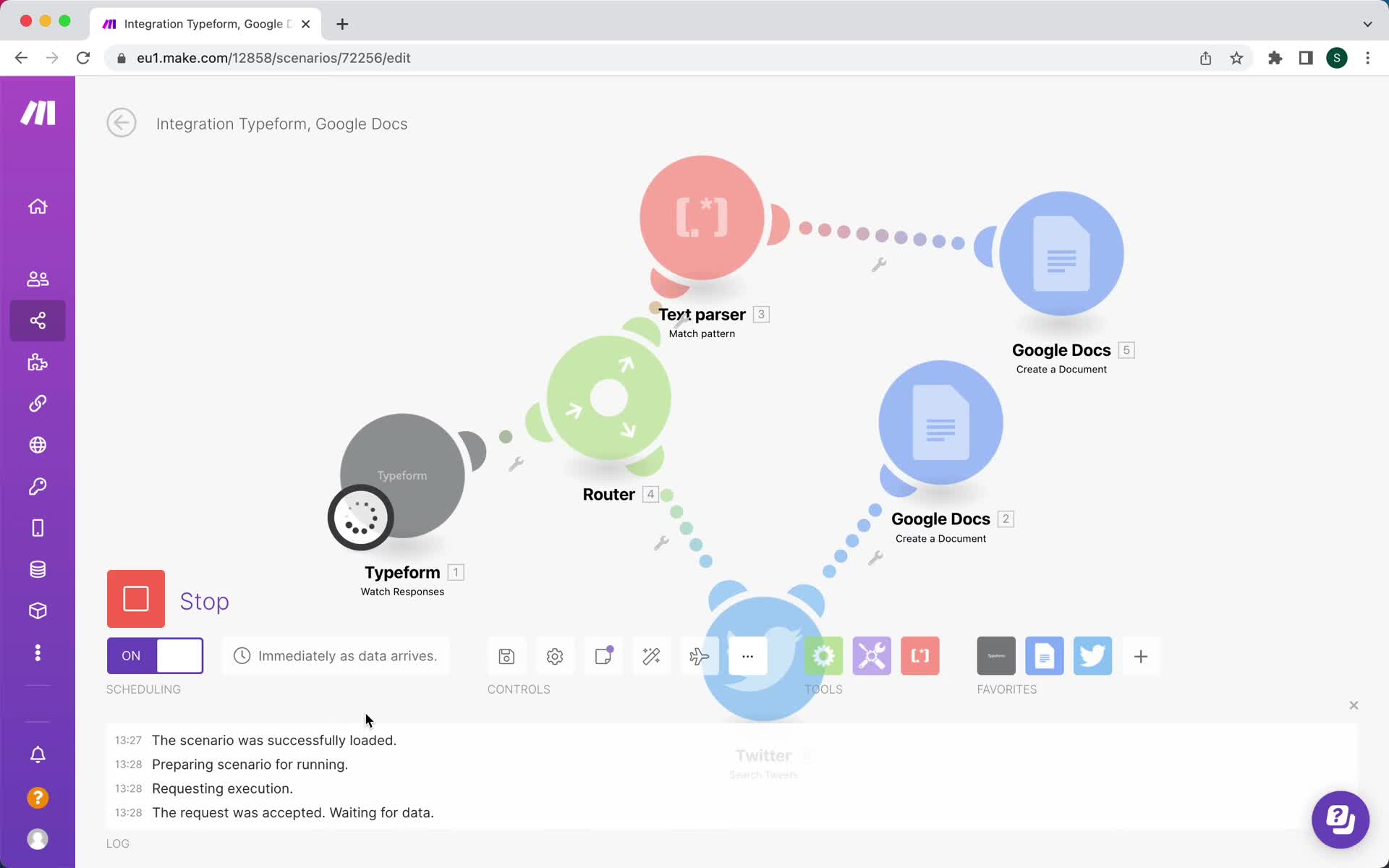The image size is (1389, 868).
Task: Close the log panel with X
Action: pyautogui.click(x=1354, y=705)
